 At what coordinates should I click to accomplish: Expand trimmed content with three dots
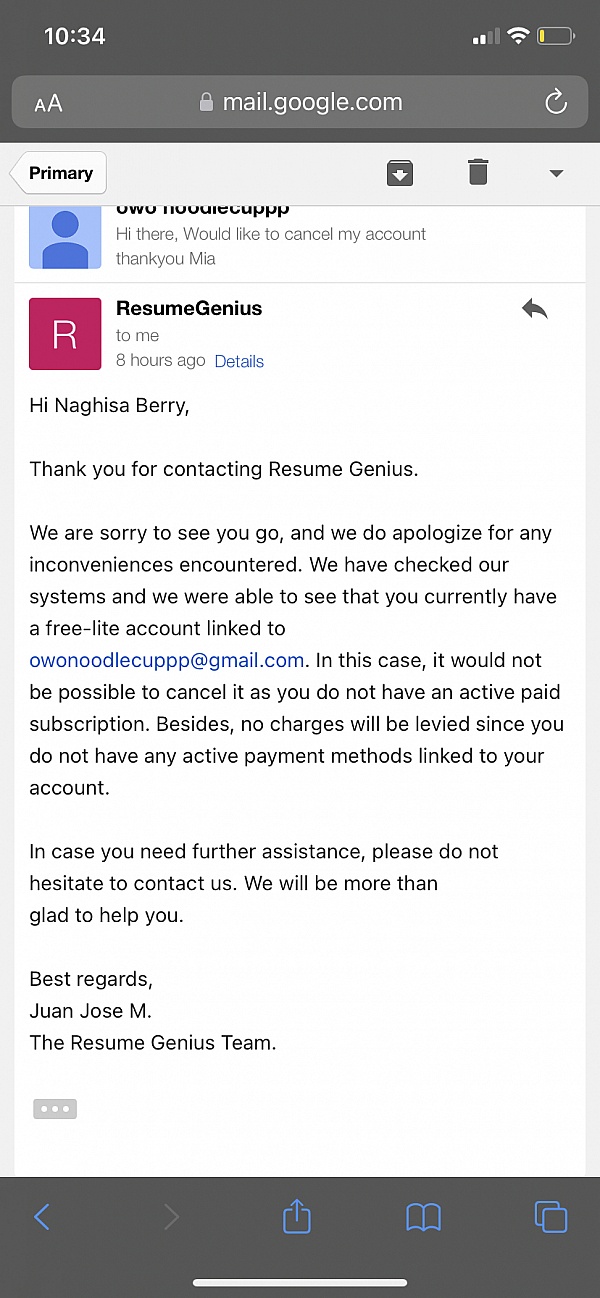(55, 1108)
